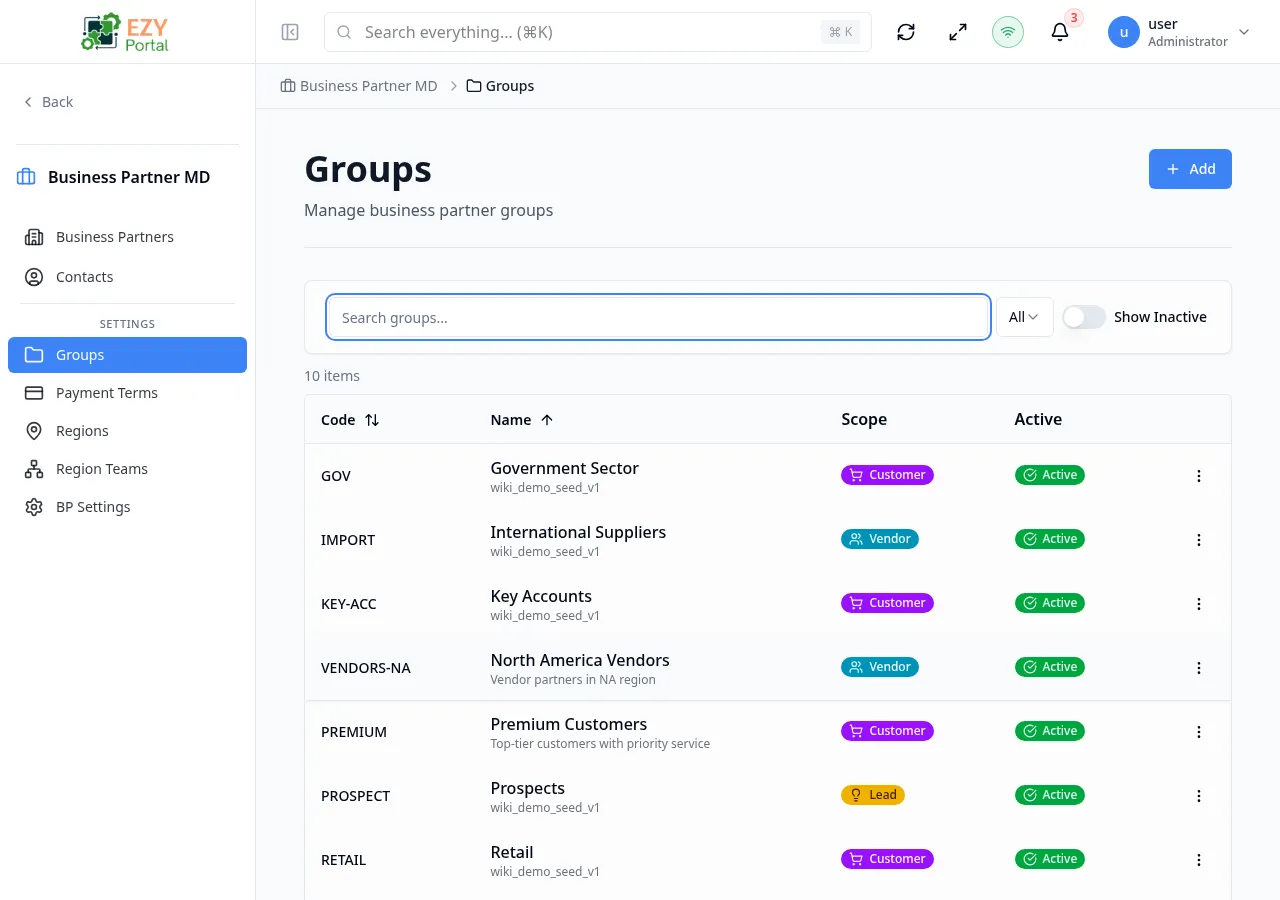
Task: Click the refresh icon in top bar
Action: (906, 32)
